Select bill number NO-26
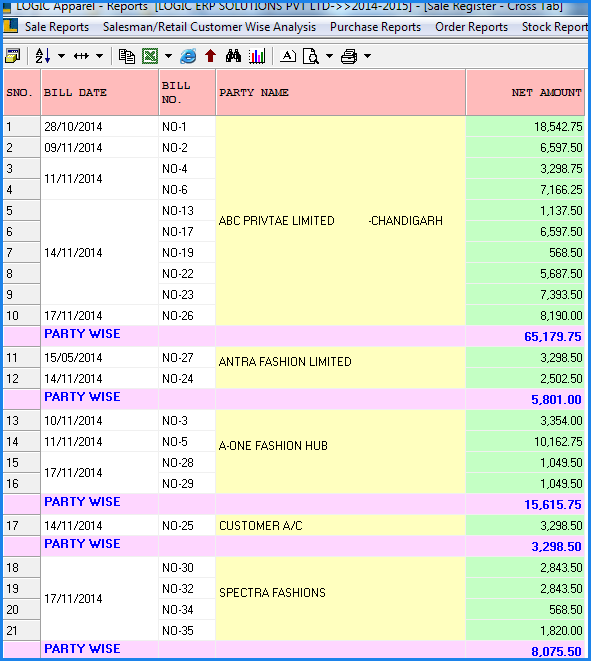This screenshot has height=661, width=591. click(187, 315)
